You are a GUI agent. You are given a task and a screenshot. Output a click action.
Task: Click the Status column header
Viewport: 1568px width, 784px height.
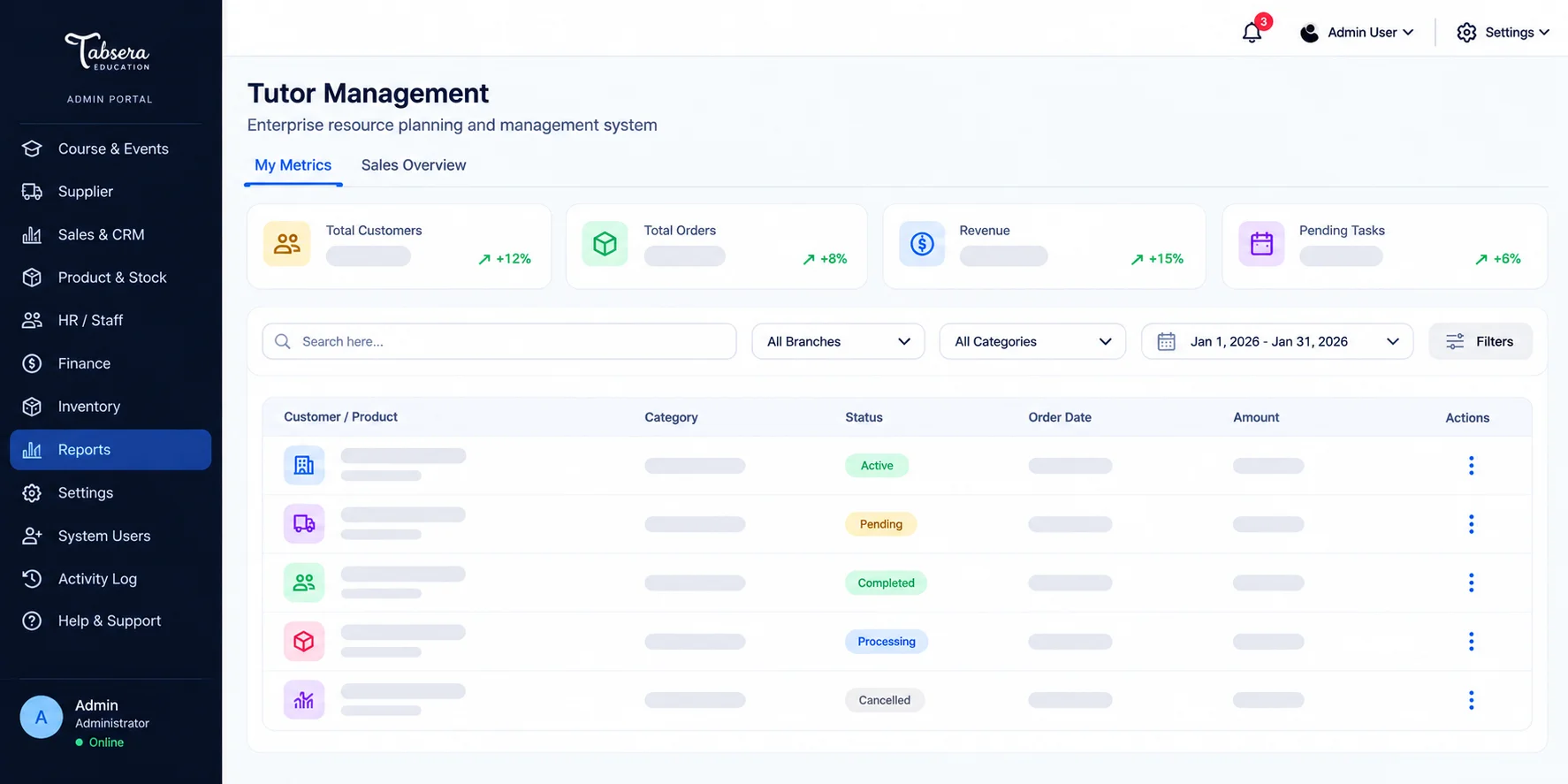tap(864, 417)
